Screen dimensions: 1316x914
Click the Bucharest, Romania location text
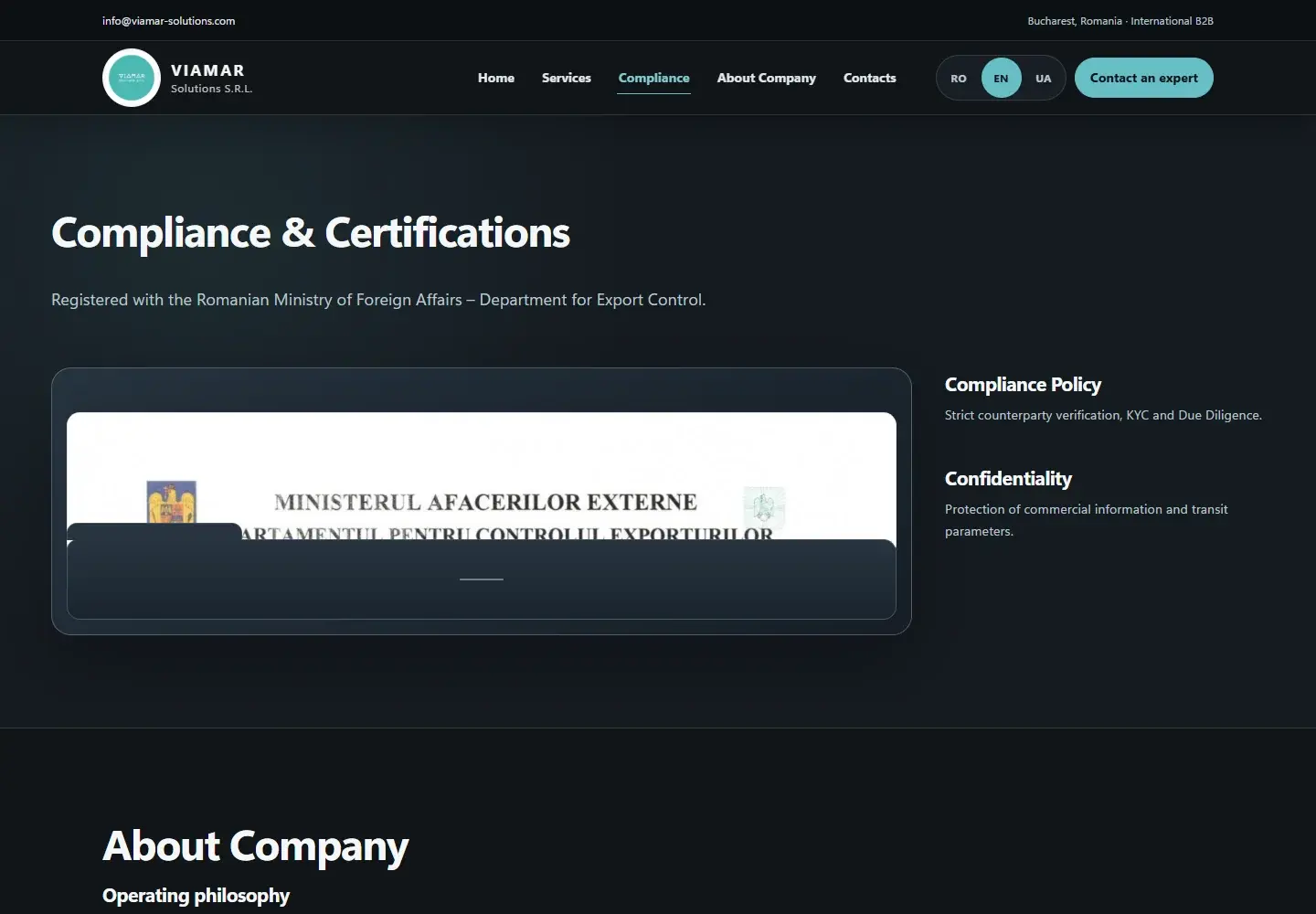click(1120, 21)
